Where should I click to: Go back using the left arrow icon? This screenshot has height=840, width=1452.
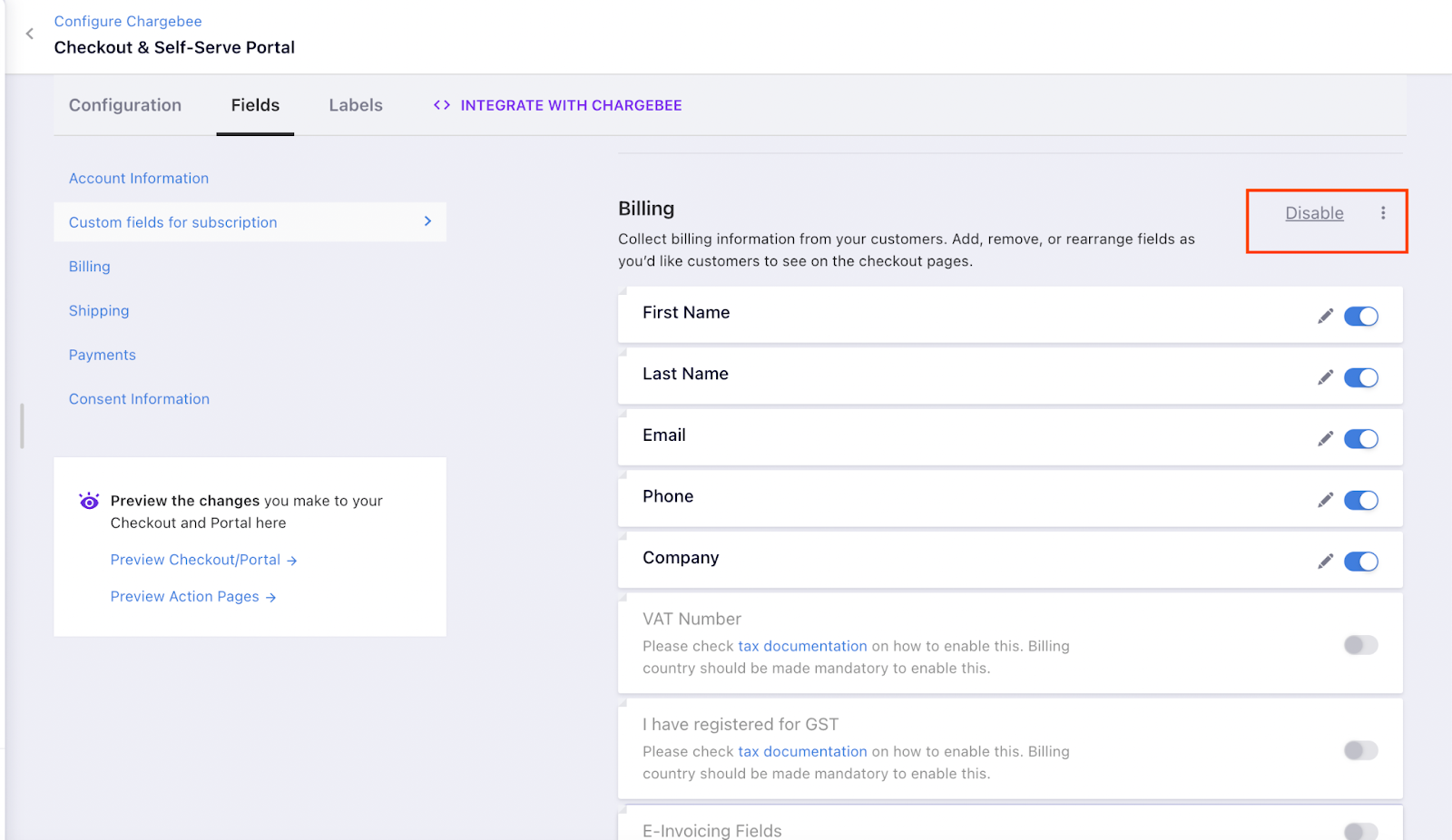coord(30,34)
